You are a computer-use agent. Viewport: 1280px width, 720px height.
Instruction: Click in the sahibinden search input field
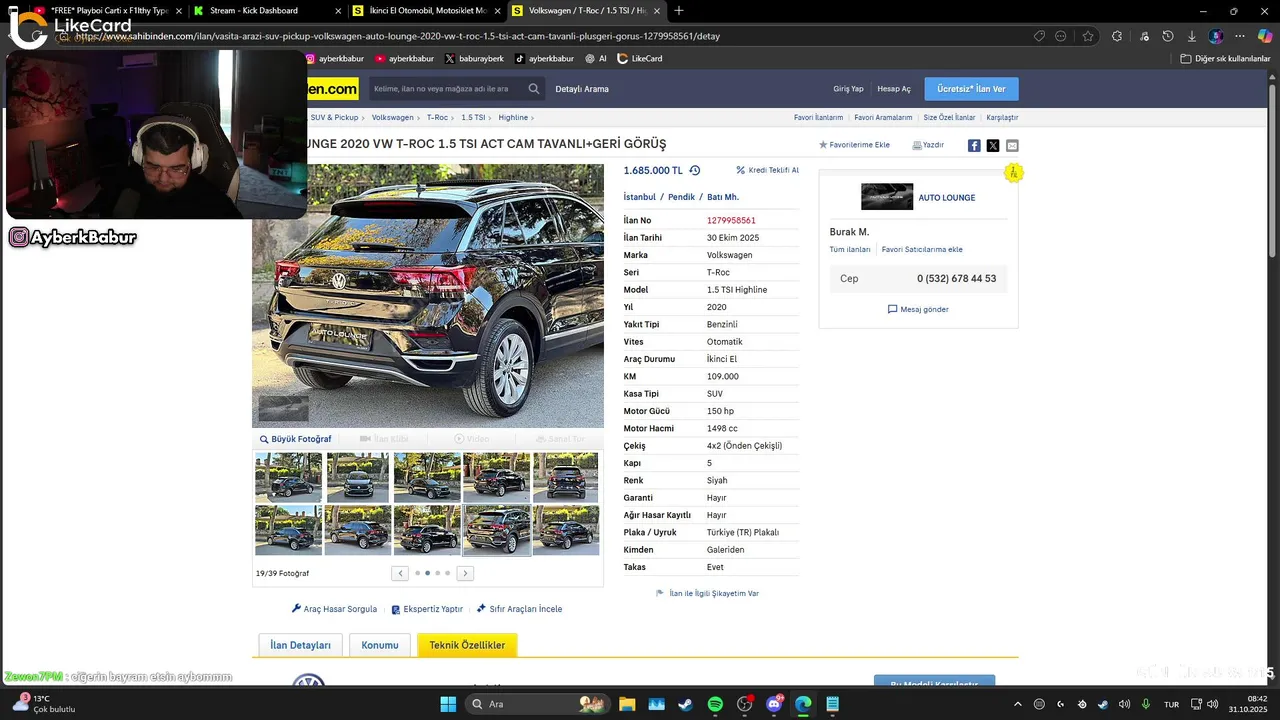tap(448, 89)
